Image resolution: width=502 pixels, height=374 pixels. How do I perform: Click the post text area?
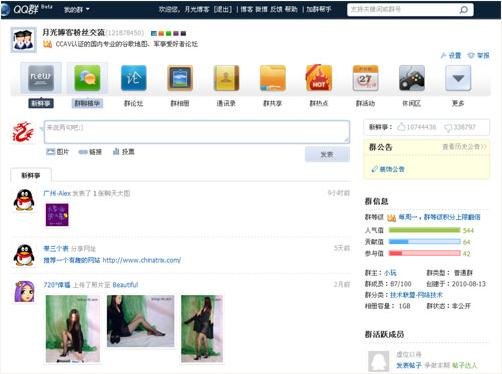(x=197, y=132)
